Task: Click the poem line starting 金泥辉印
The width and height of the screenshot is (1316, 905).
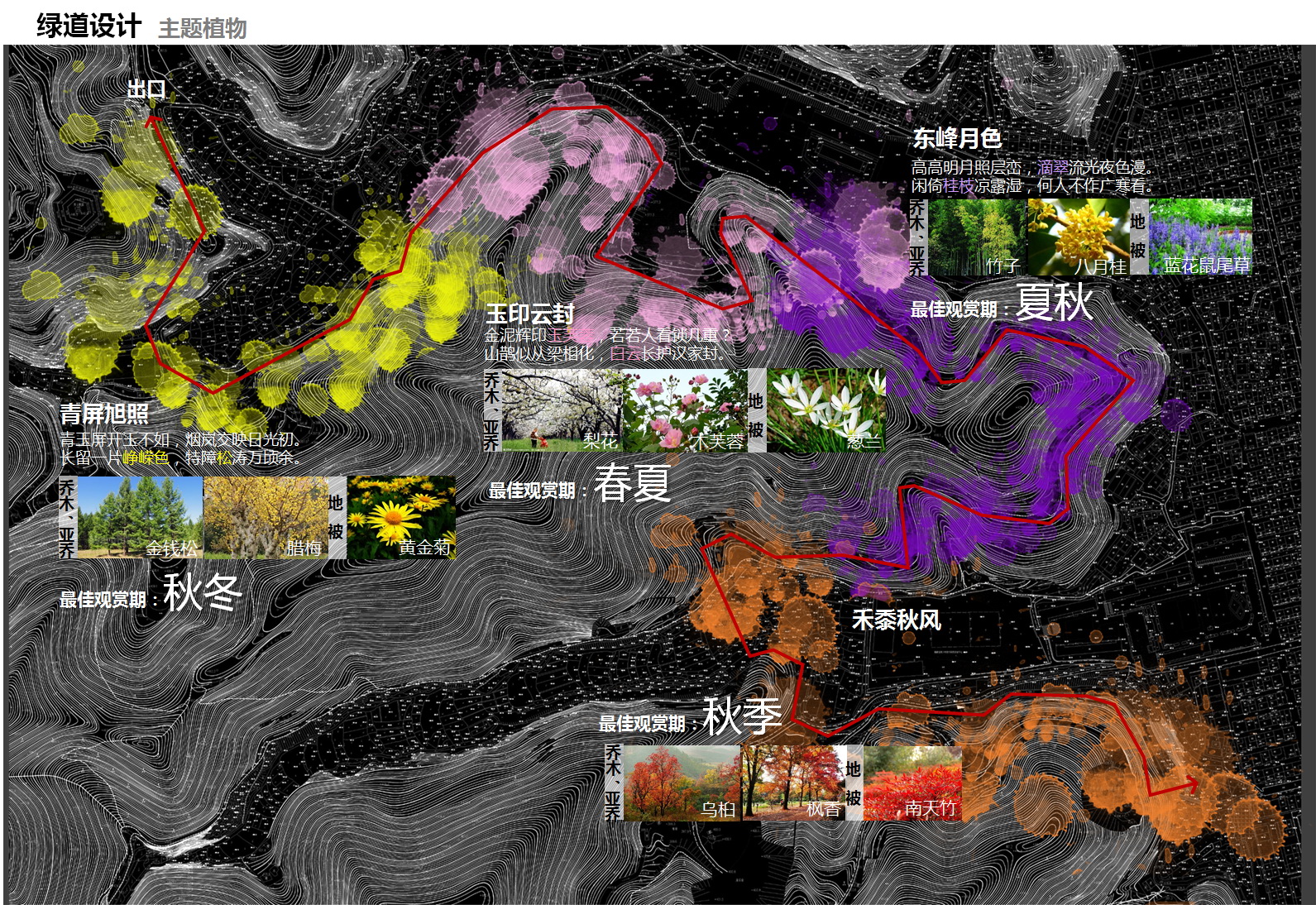Action: 609,335
